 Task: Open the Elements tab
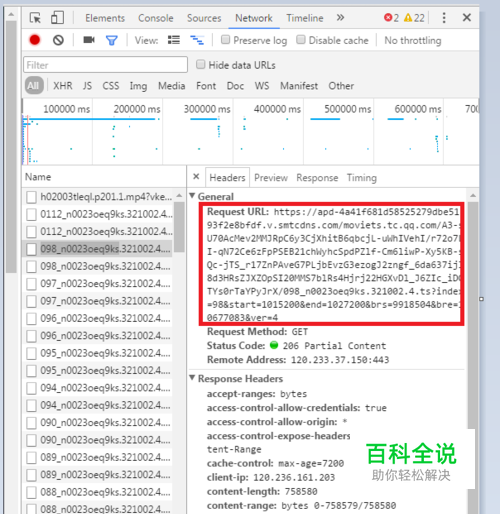105,18
